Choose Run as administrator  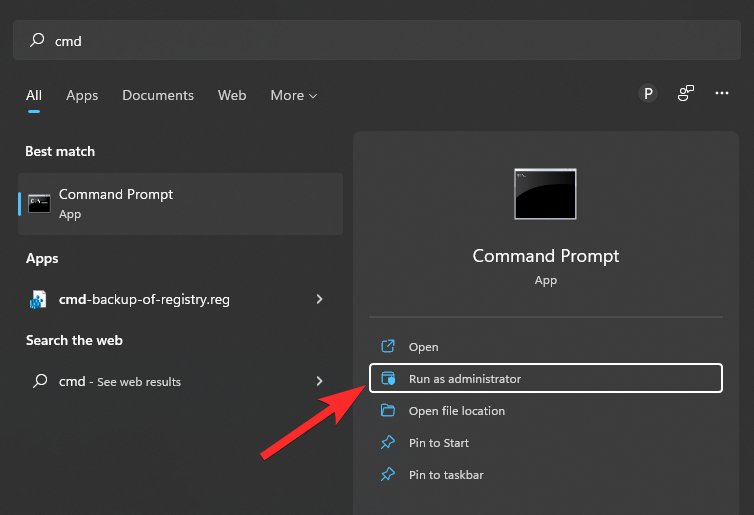coord(465,379)
